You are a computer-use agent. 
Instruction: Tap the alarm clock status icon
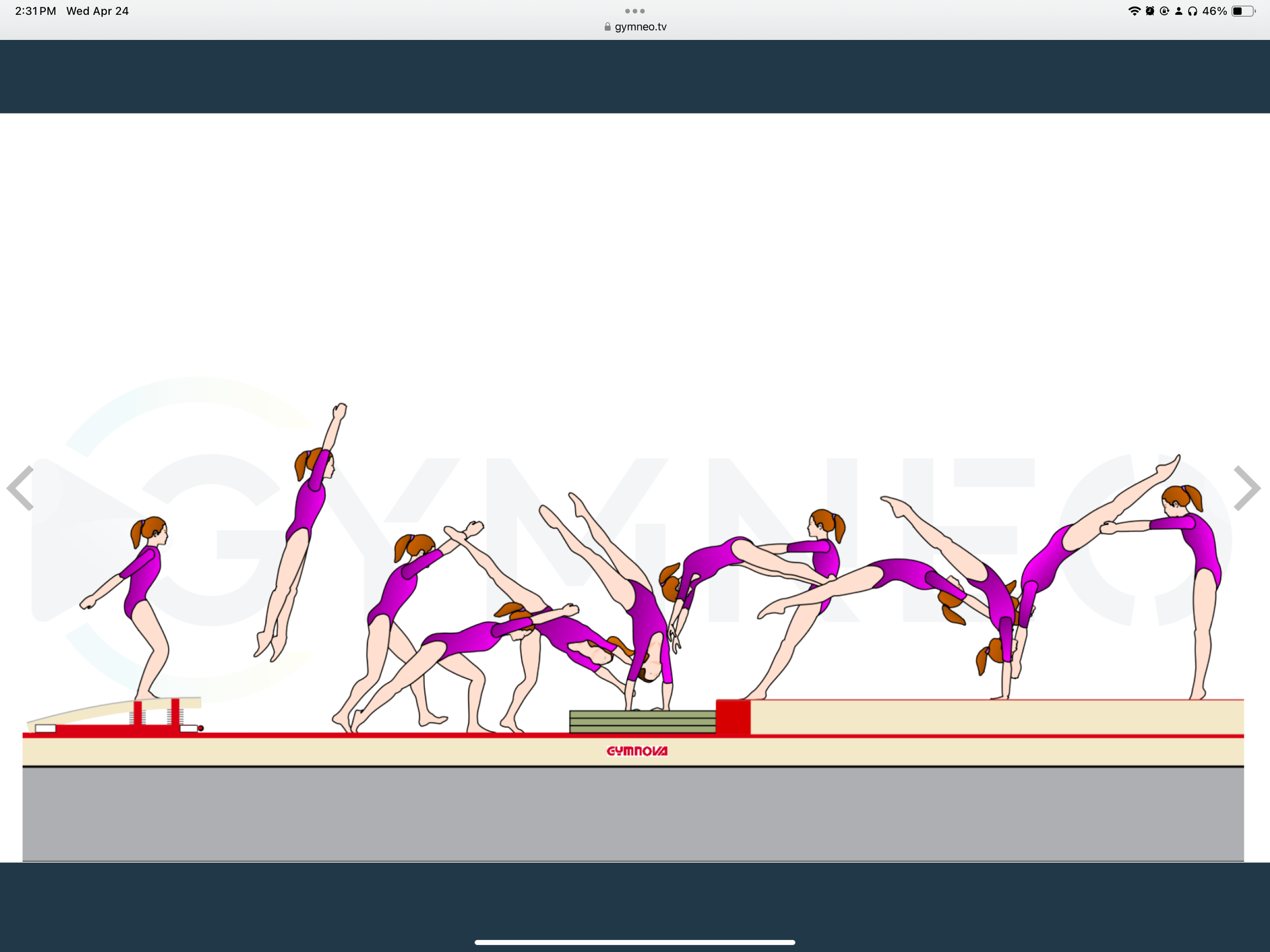point(1150,11)
